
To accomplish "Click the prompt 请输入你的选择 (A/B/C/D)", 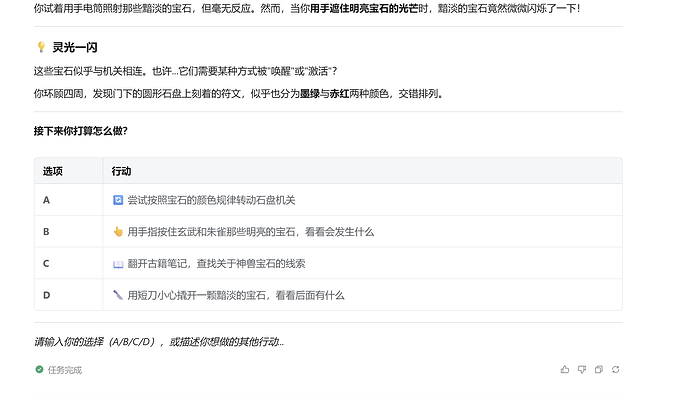I will pyautogui.click(x=95, y=342).
